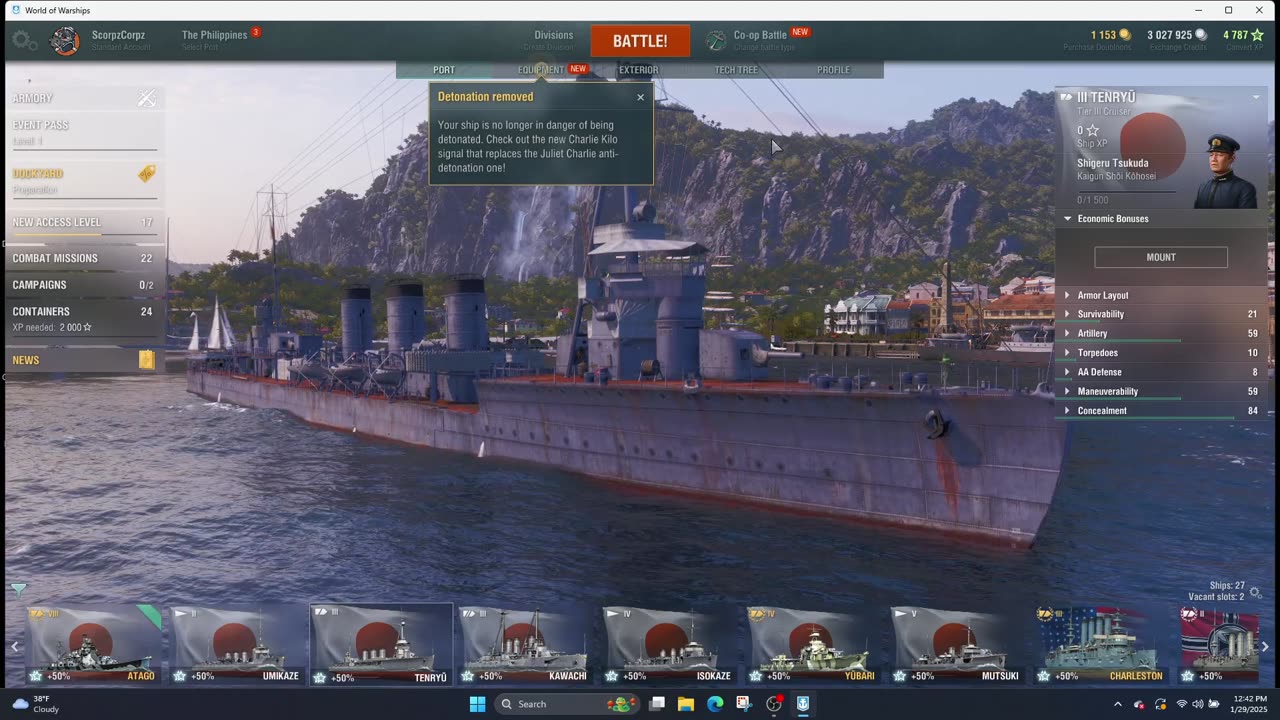1280x720 pixels.
Task: Click the Co-op Battle type icon
Action: 716,41
